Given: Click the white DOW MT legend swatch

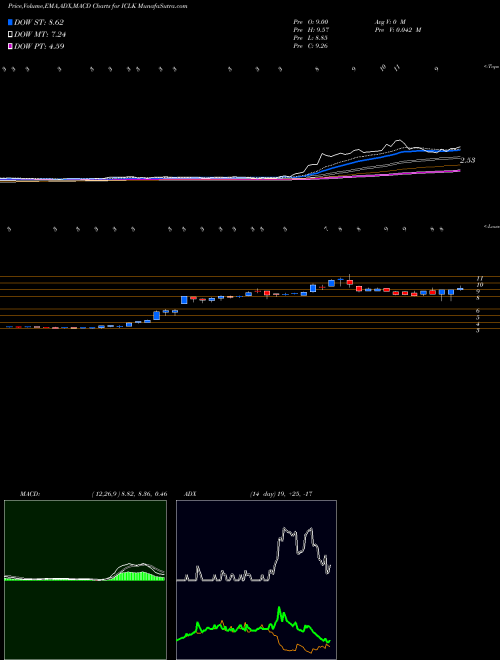Looking at the screenshot, I should (10, 35).
